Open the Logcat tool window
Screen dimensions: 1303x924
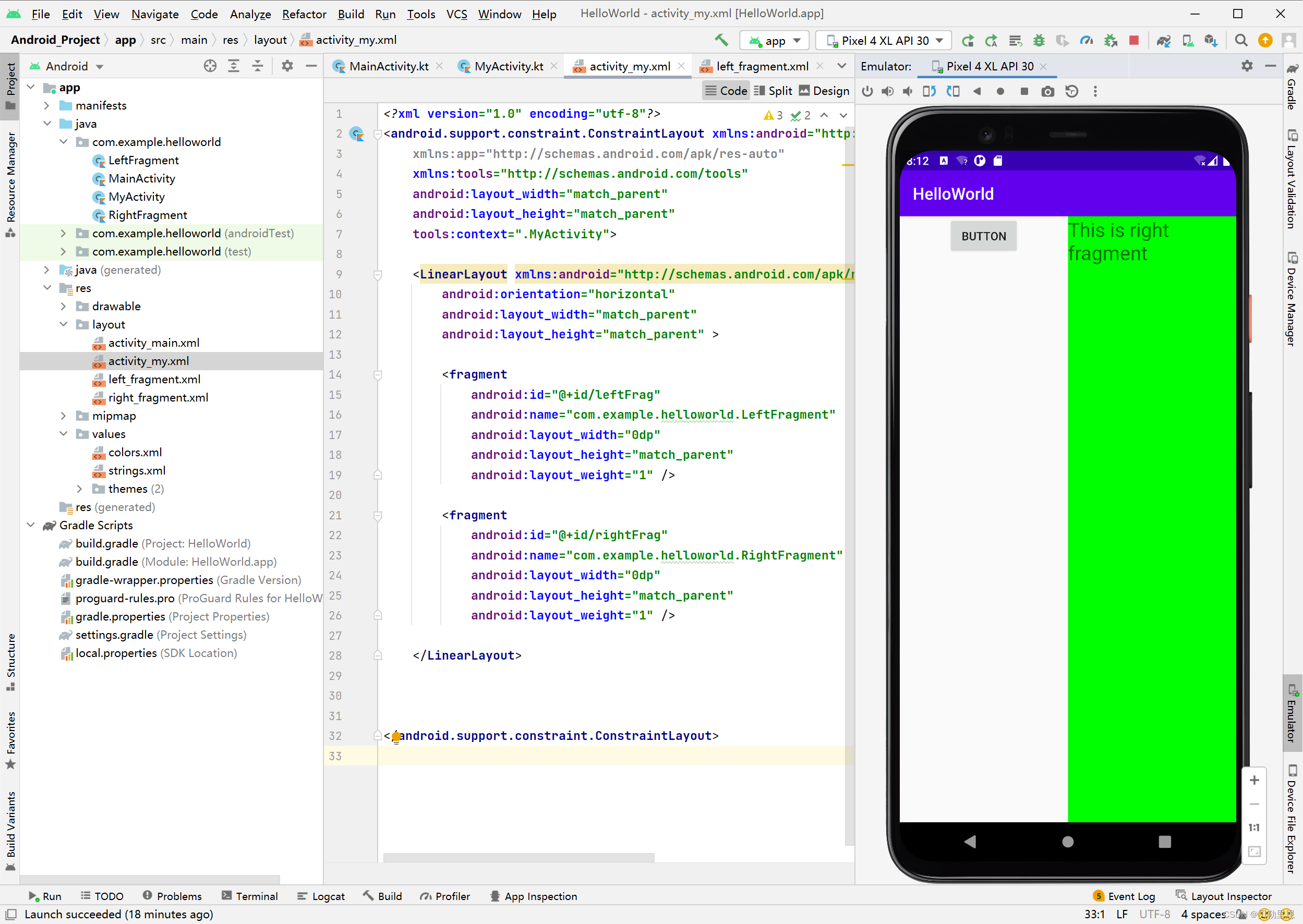[x=321, y=896]
